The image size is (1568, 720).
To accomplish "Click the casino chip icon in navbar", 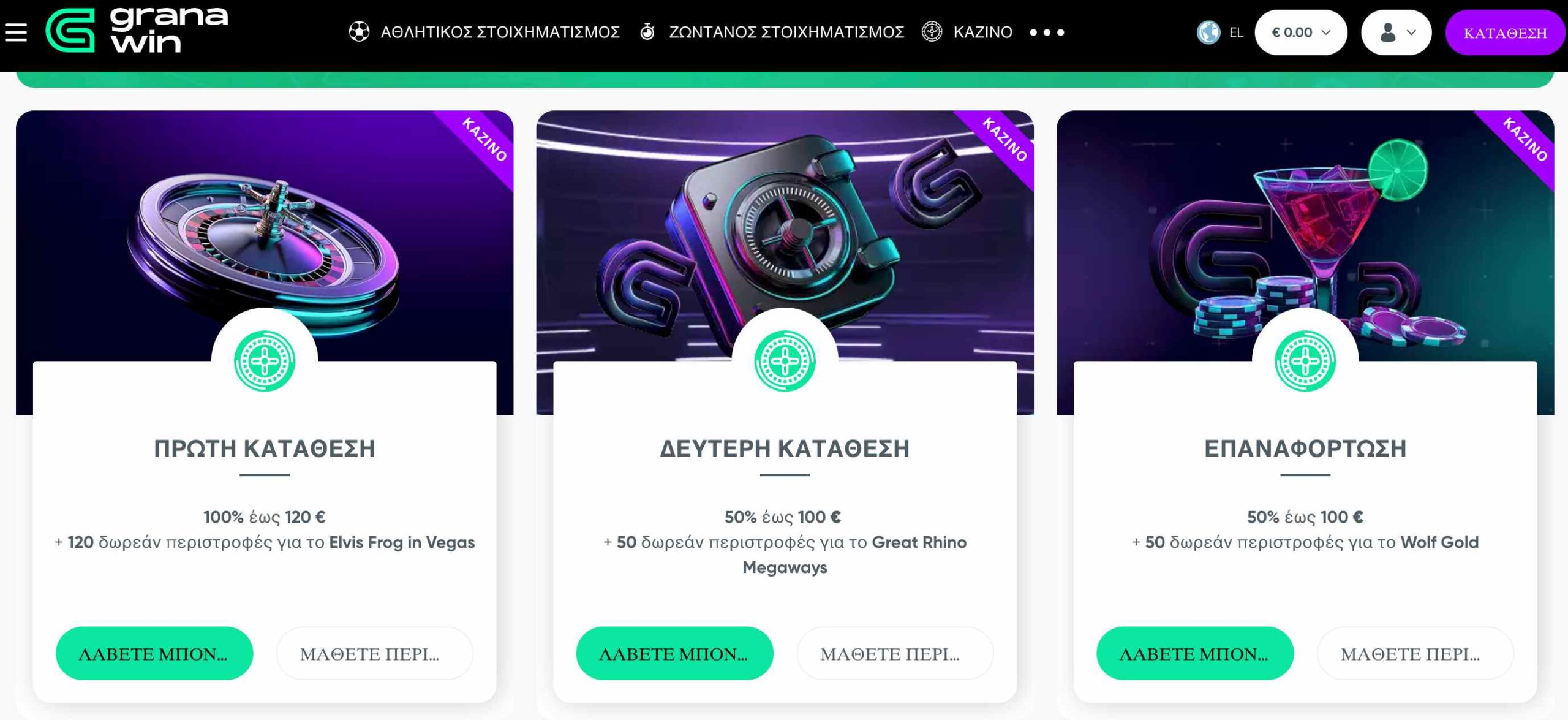I will pos(932,32).
